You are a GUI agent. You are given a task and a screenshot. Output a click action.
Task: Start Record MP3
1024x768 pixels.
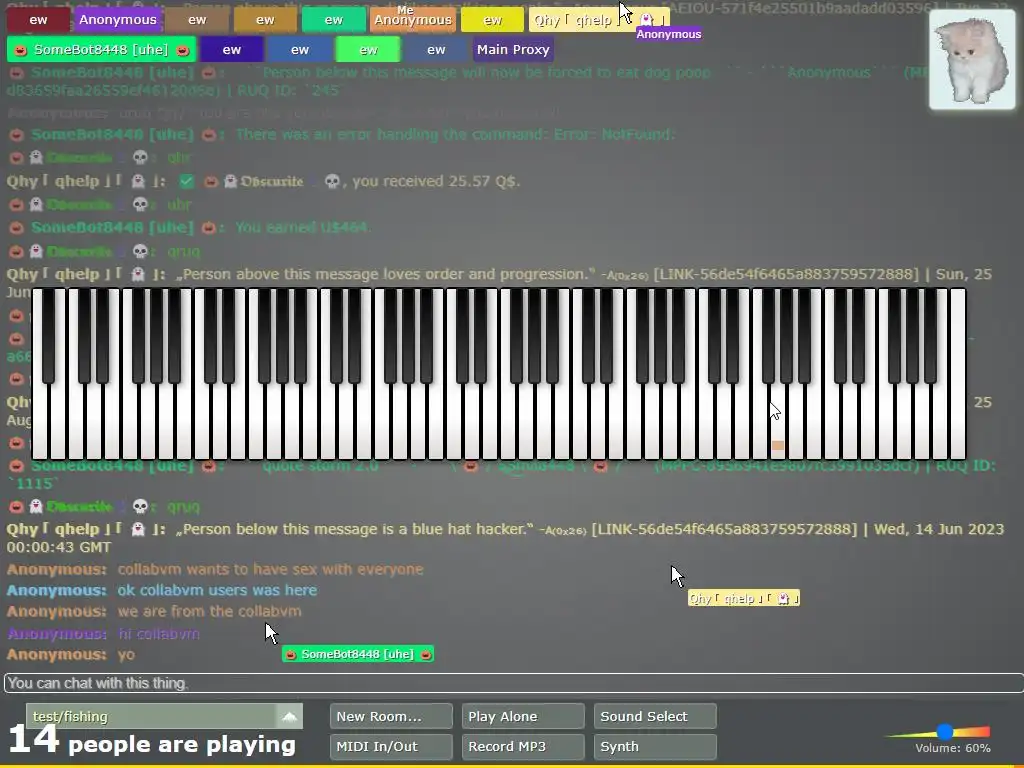click(522, 746)
